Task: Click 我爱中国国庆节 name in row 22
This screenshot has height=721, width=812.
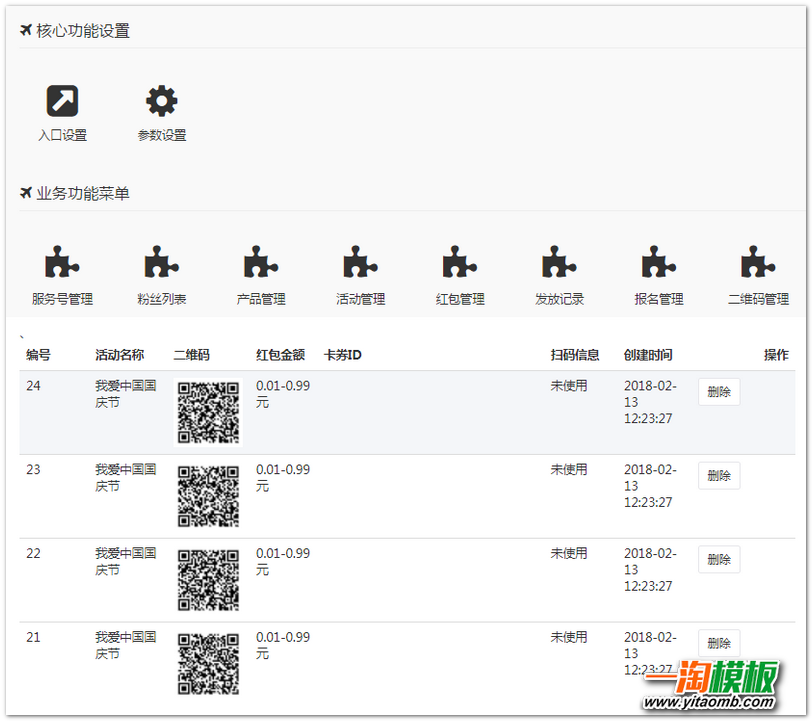Action: [x=126, y=562]
